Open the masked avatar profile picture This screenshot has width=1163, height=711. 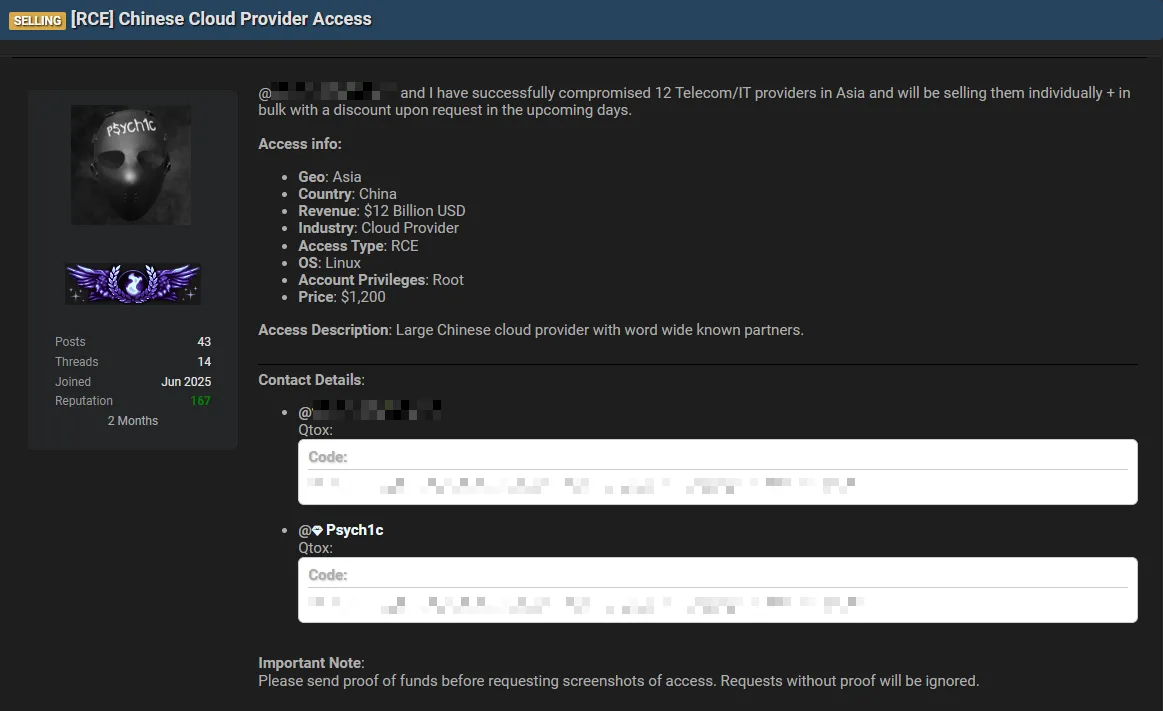[131, 165]
